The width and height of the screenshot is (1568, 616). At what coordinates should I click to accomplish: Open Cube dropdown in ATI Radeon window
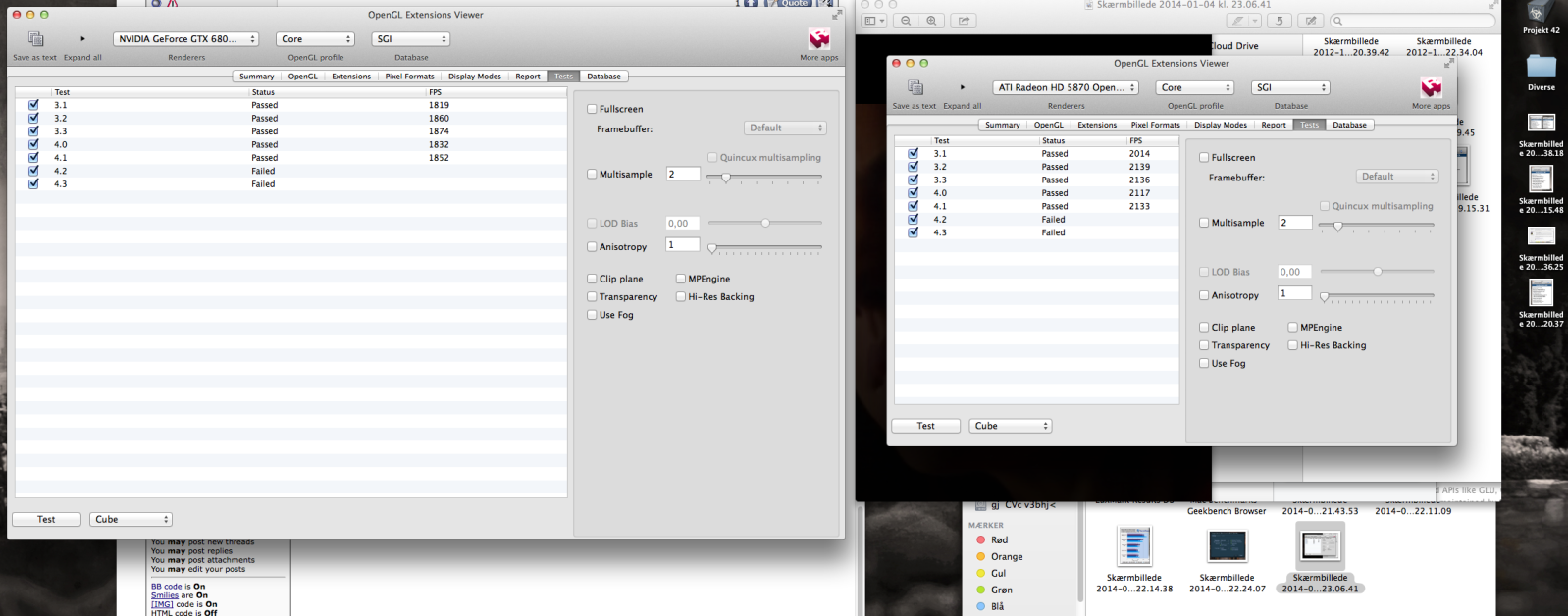click(x=1011, y=426)
